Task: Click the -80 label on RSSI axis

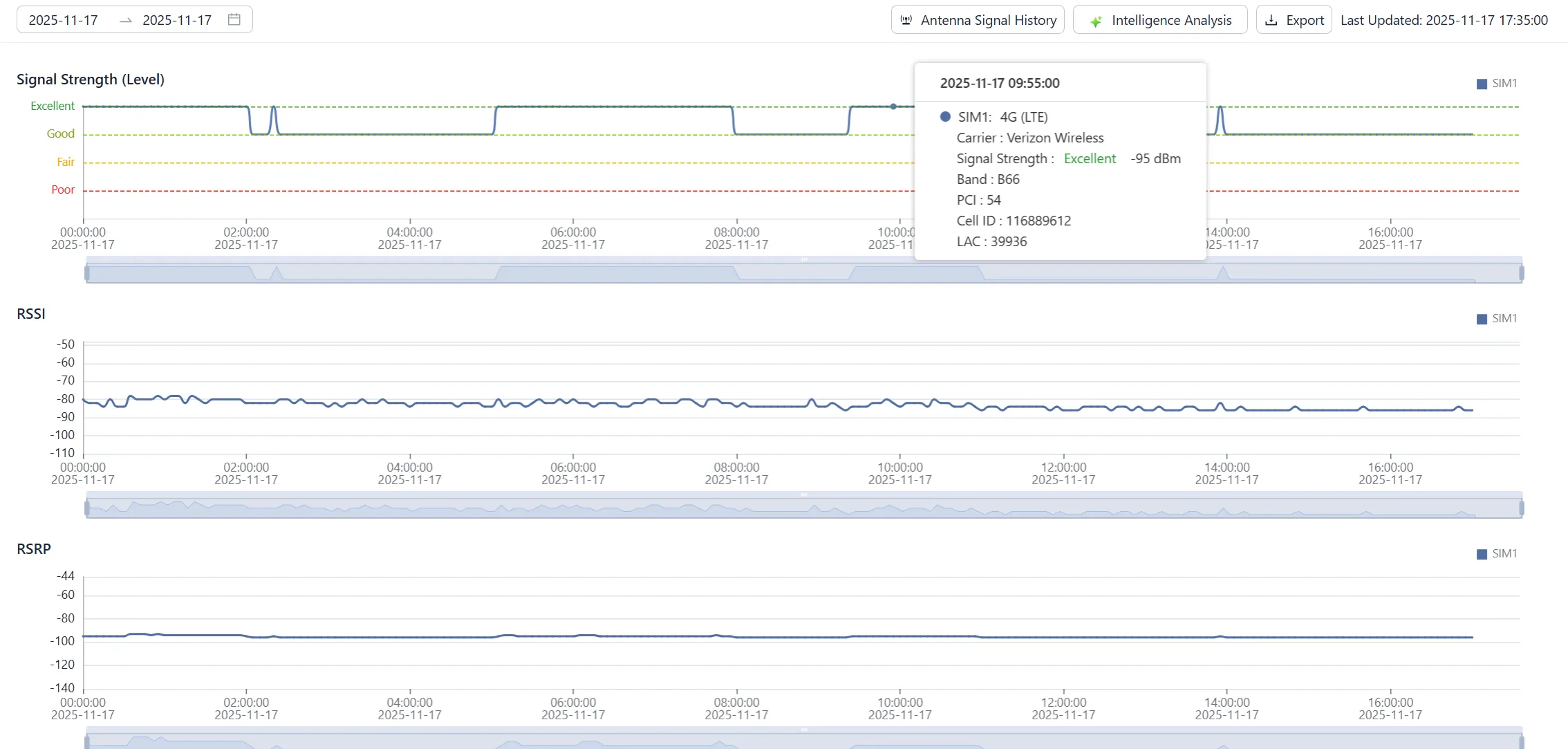Action: (66, 399)
